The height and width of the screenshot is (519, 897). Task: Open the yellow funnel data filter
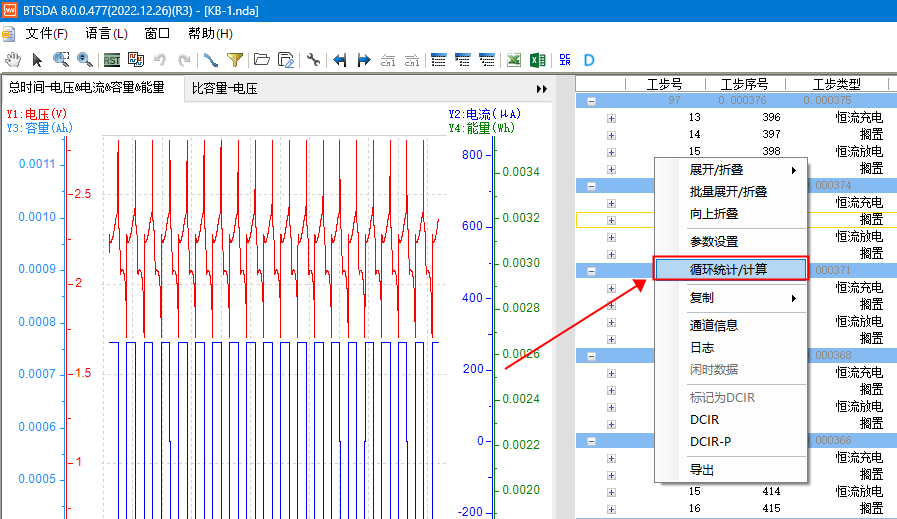[x=235, y=60]
